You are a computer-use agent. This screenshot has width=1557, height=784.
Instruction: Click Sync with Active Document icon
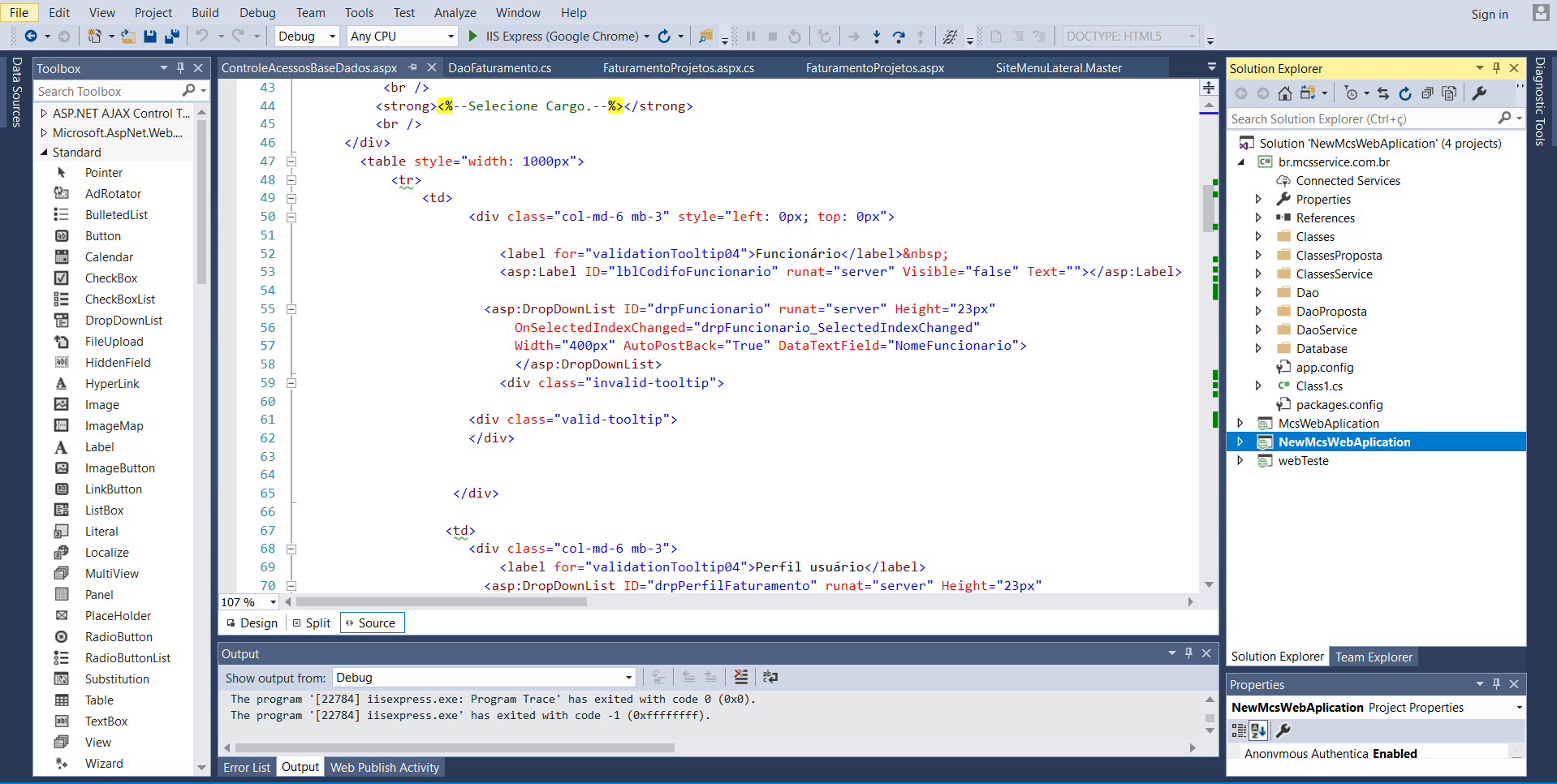click(1383, 93)
